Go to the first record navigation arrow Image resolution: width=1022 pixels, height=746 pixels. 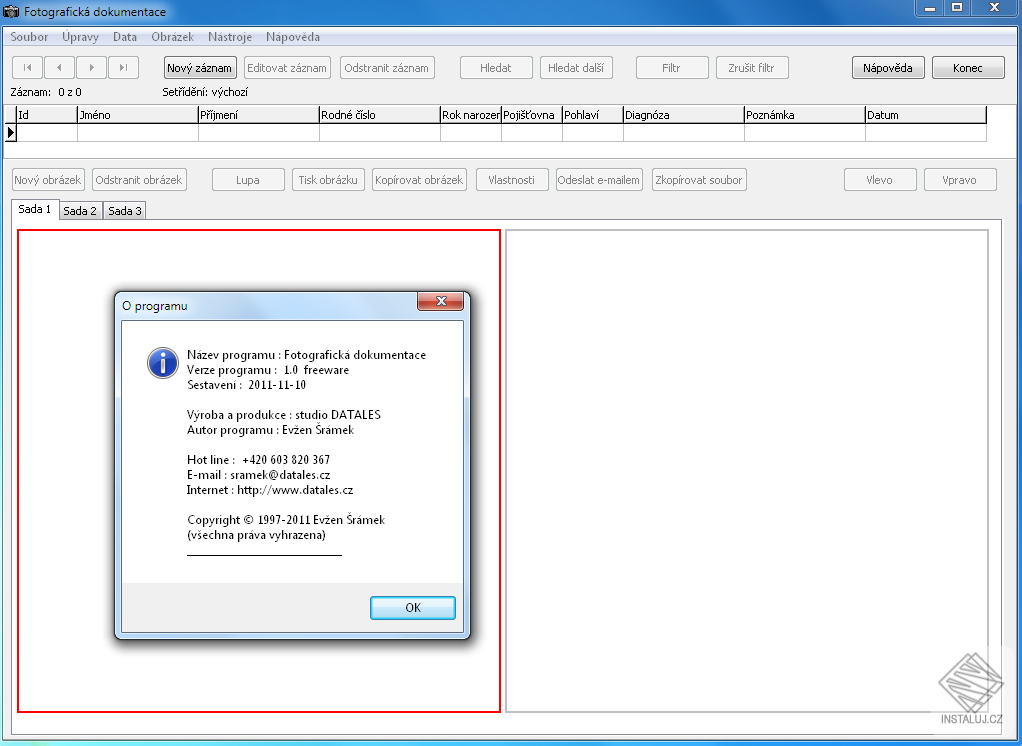(x=27, y=68)
